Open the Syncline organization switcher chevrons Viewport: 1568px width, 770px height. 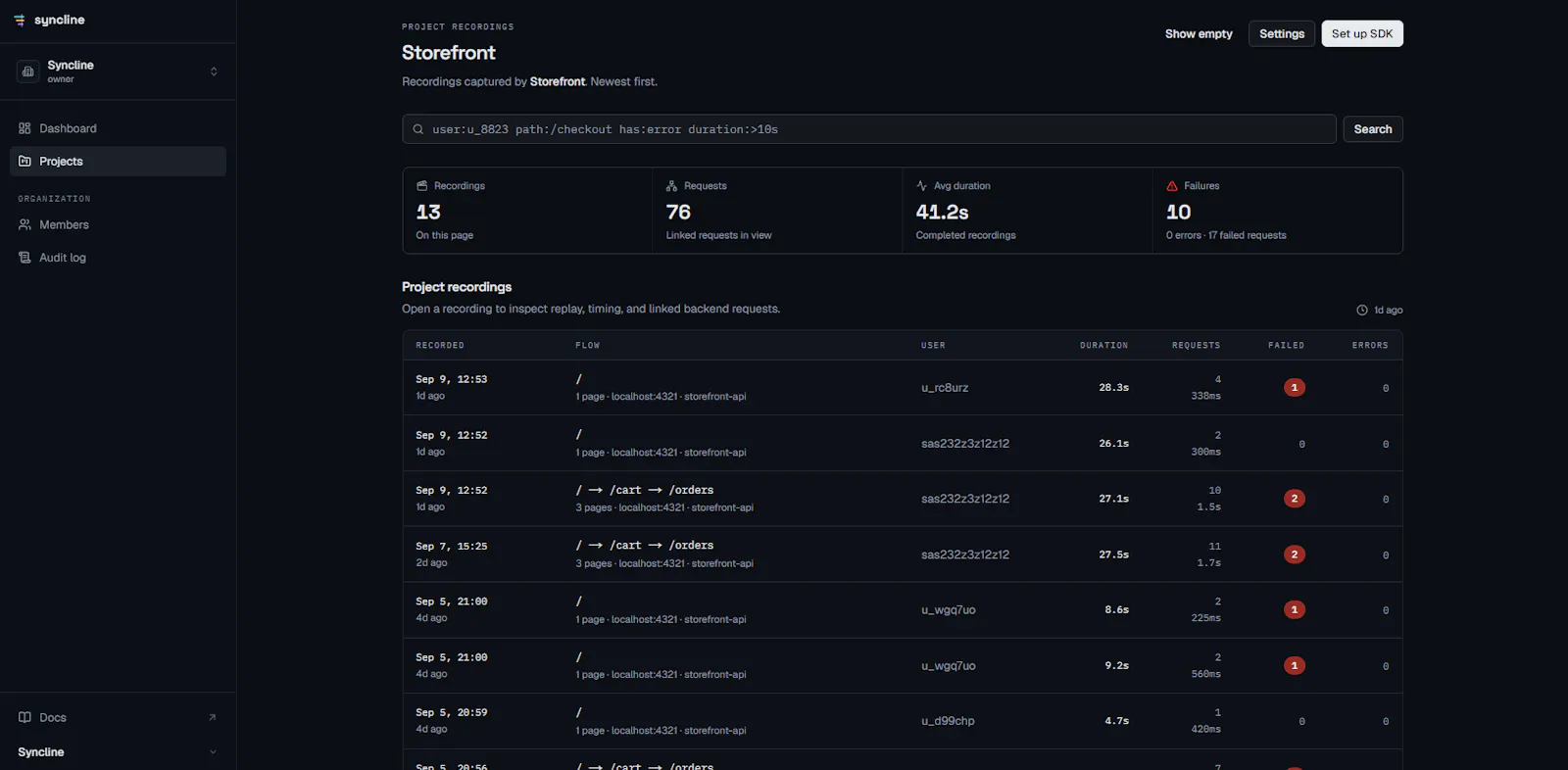tap(214, 72)
